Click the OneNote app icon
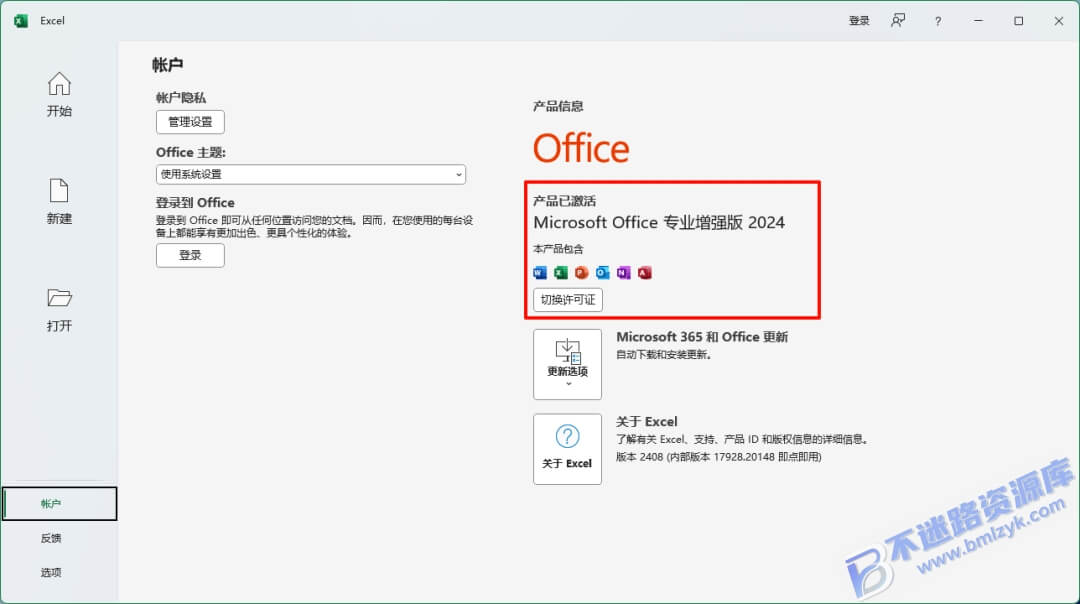The width and height of the screenshot is (1080, 604). (x=623, y=273)
